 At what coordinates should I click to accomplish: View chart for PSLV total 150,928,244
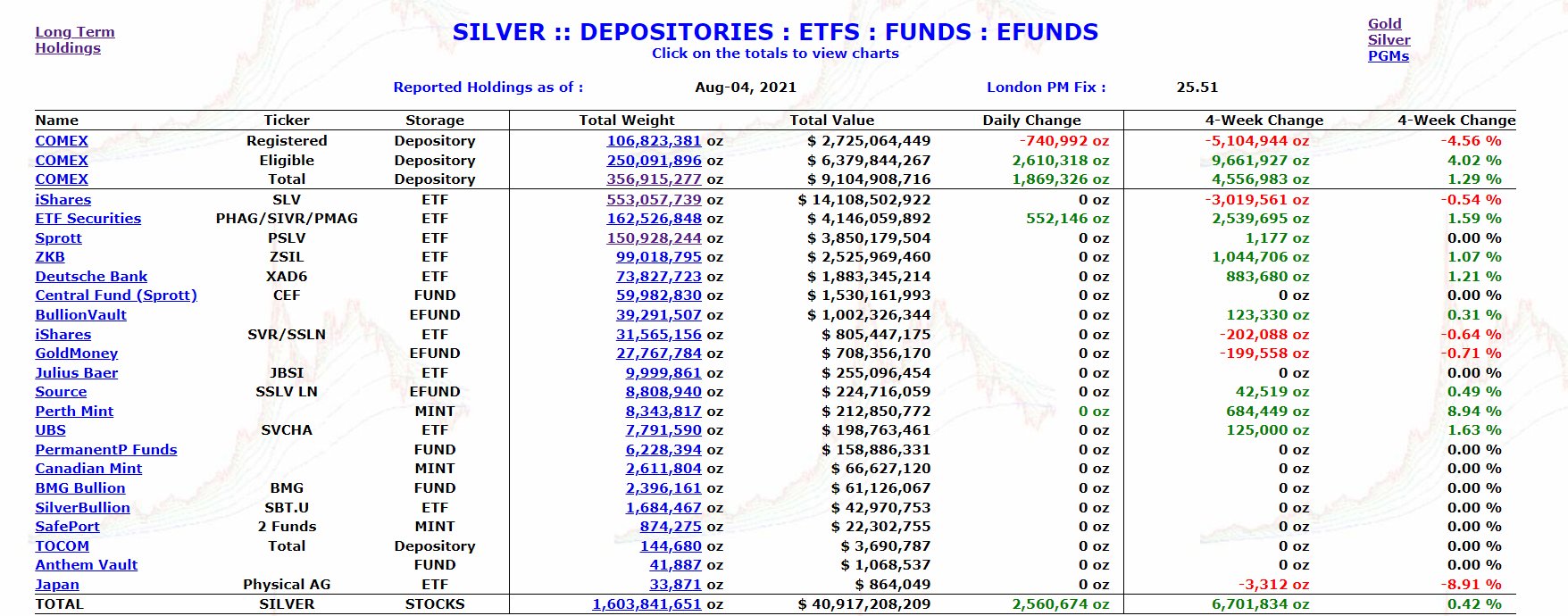click(655, 238)
